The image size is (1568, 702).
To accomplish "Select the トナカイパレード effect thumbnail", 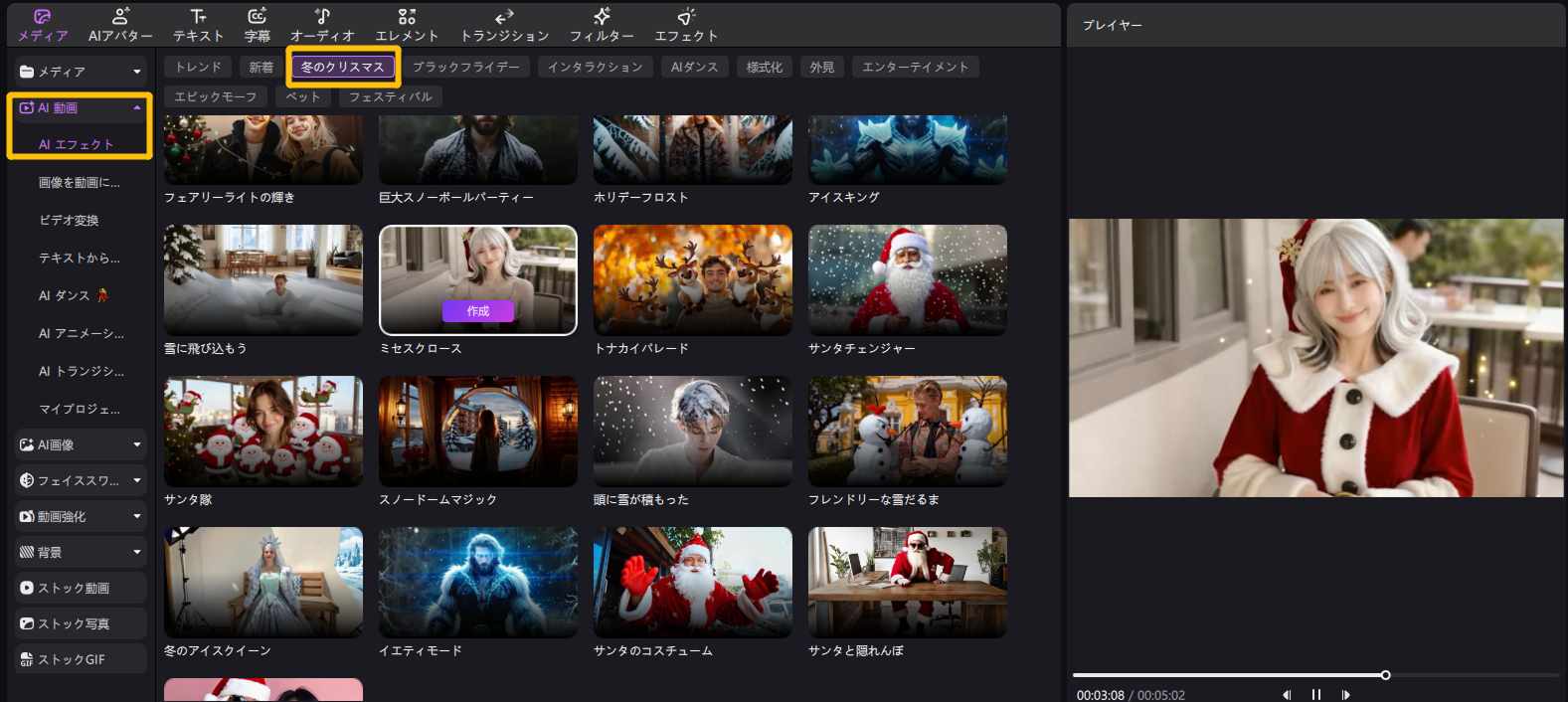I will click(x=693, y=279).
